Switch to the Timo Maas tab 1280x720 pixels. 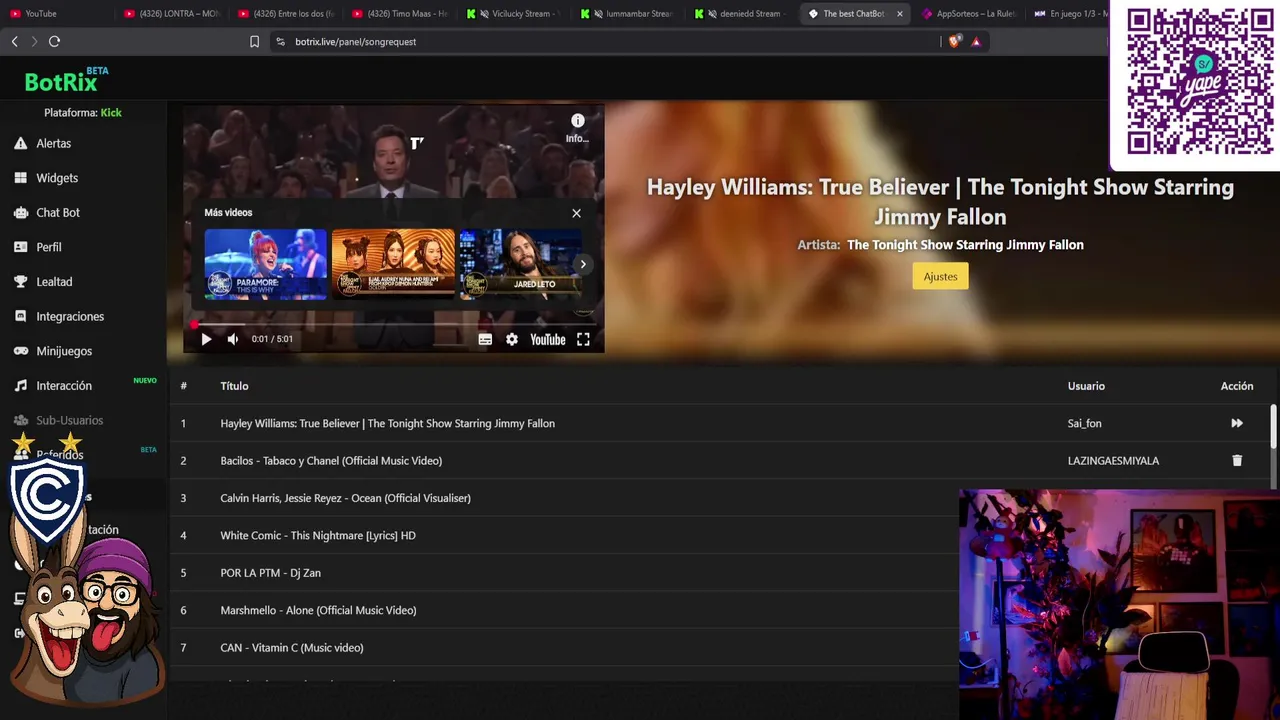(400, 14)
